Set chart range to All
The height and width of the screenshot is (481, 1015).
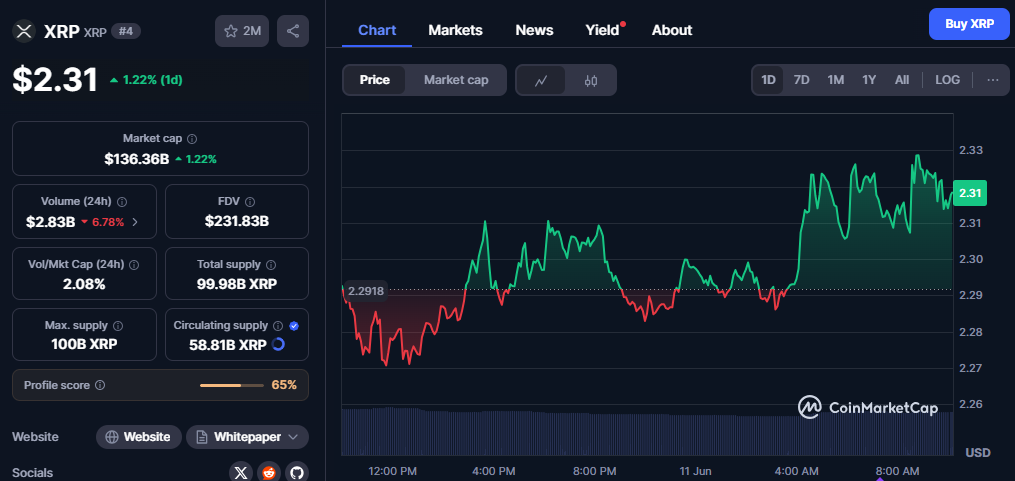click(902, 80)
